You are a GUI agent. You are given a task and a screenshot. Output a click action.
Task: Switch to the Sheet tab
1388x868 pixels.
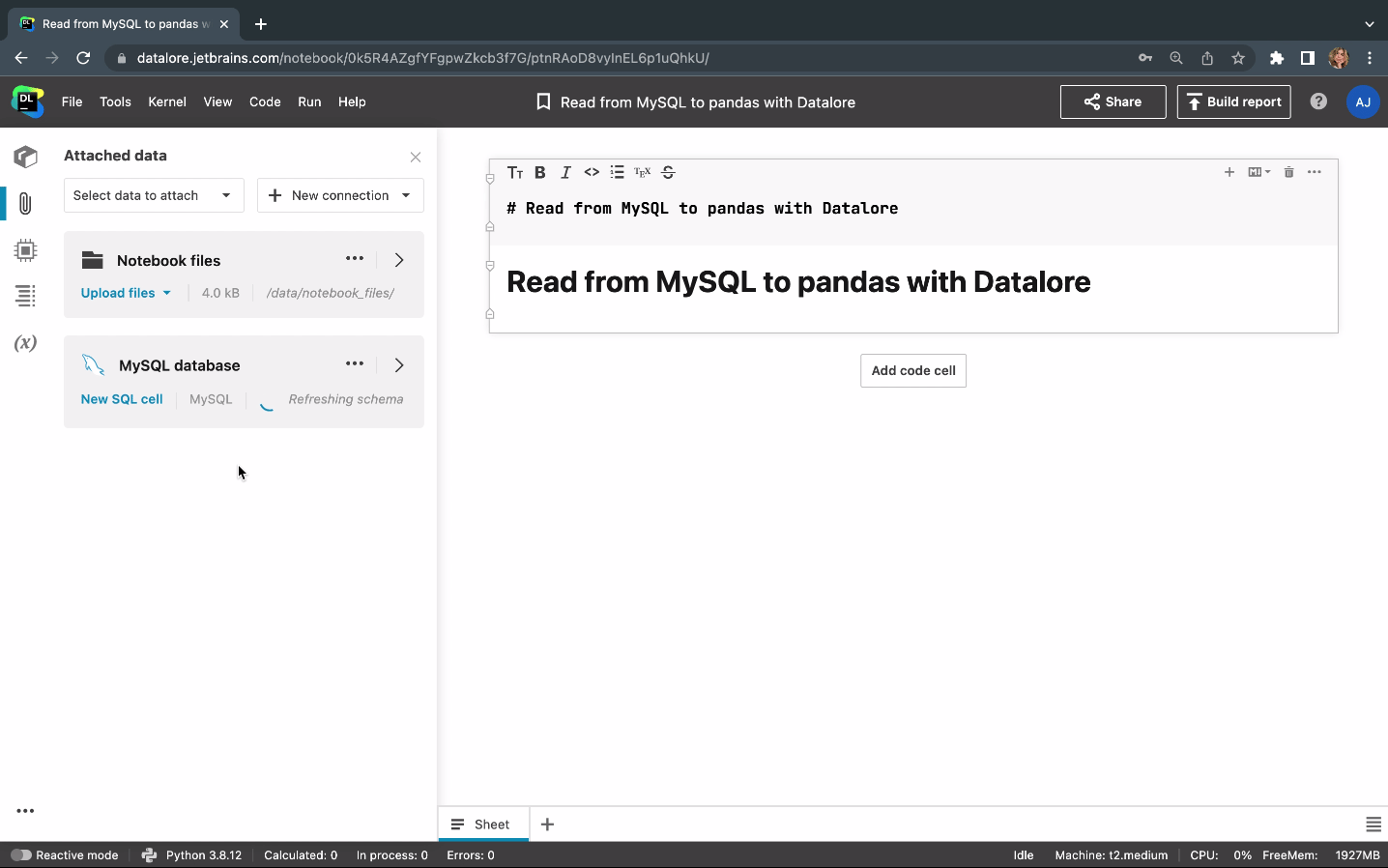pos(483,825)
